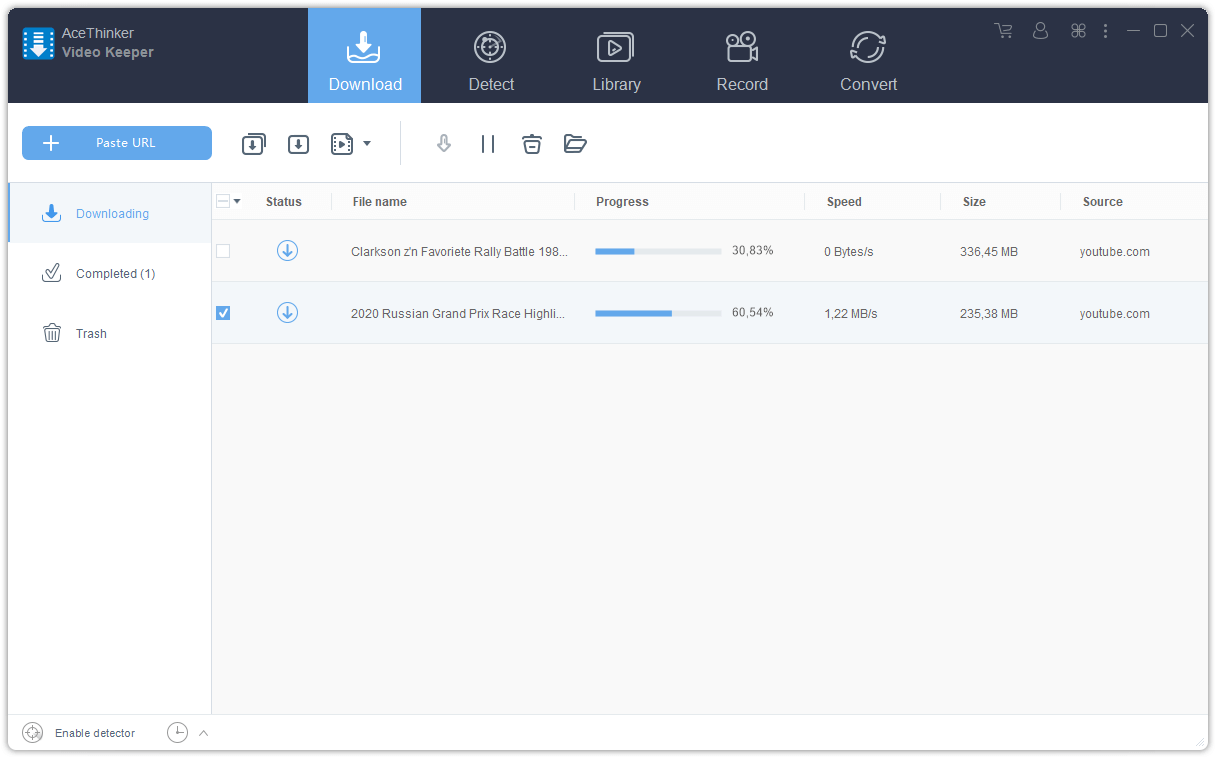Open the Completed (1) list in sidebar
Screen dimensions: 1216x758
pos(114,273)
